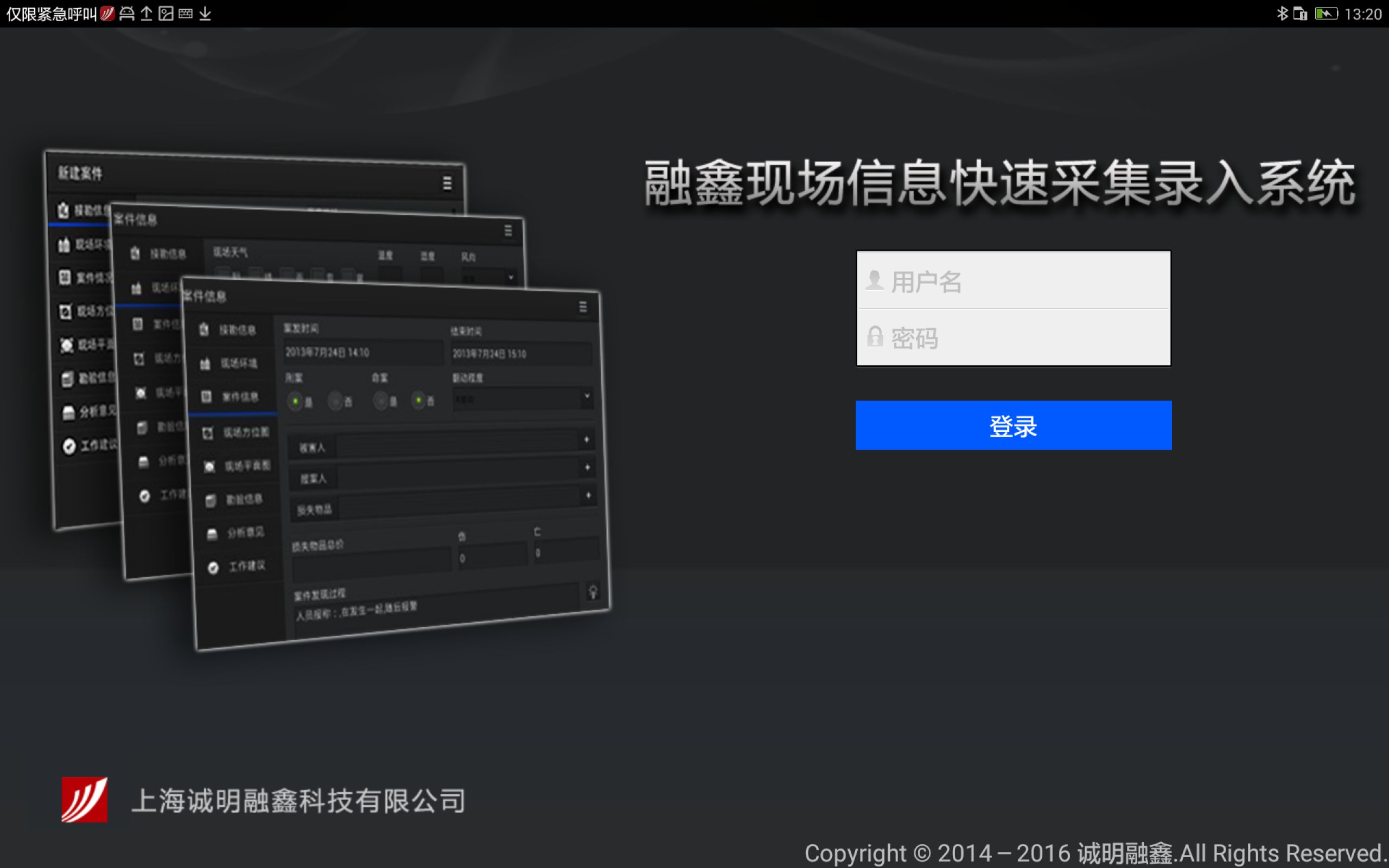This screenshot has width=1389, height=868.
Task: Tap the 仅限紧急呼叫 carrier text
Action: (52, 14)
